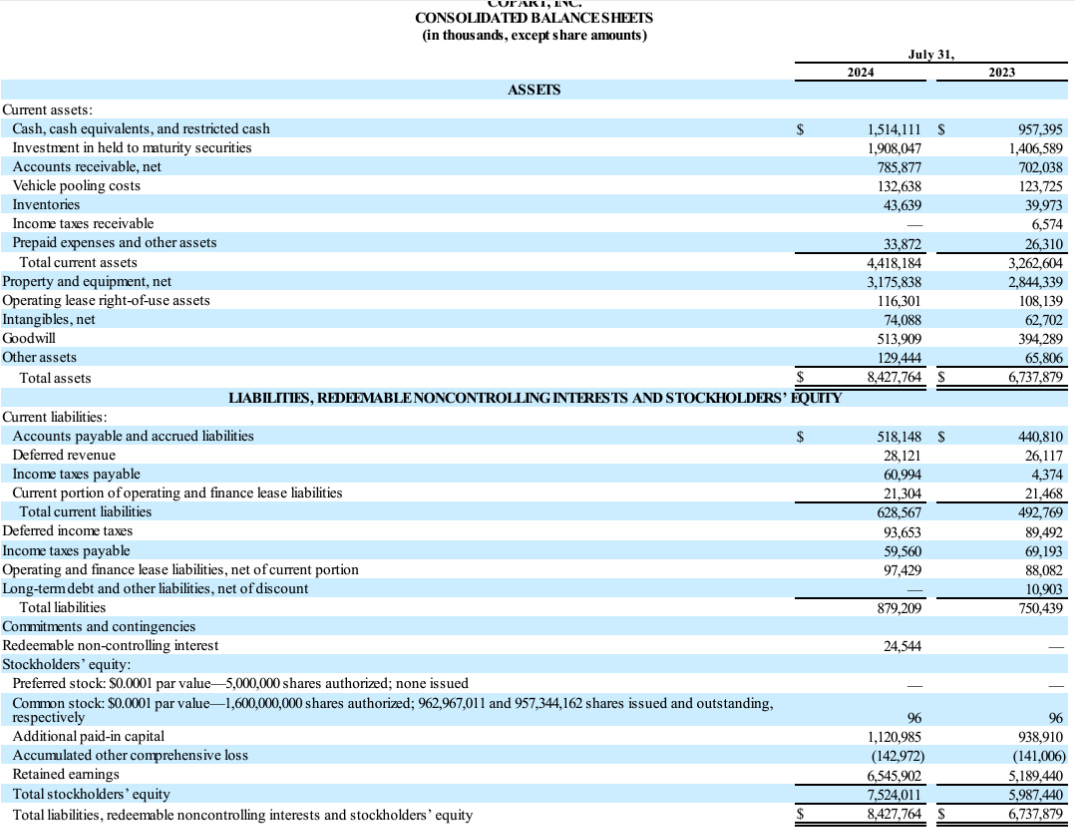Select 'Long-term debt and other liabilities, net of discount'

pyautogui.click(x=155, y=588)
